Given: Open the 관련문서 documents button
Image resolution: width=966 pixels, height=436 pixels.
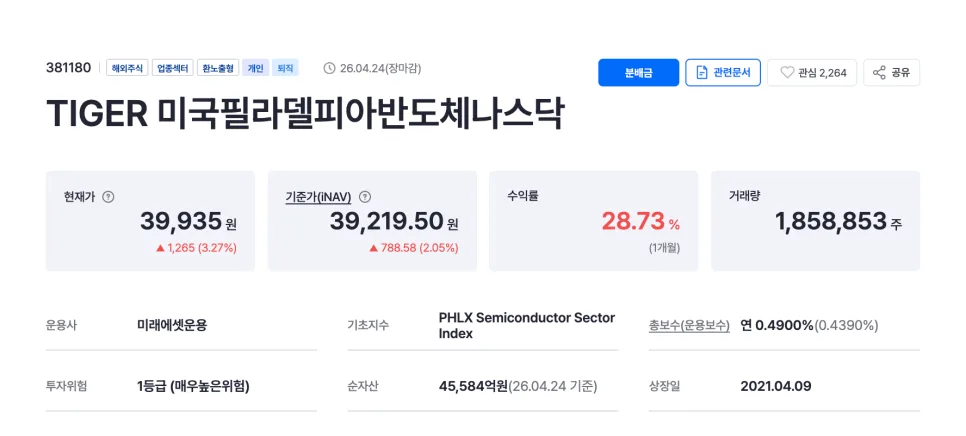Looking at the screenshot, I should (x=723, y=73).
